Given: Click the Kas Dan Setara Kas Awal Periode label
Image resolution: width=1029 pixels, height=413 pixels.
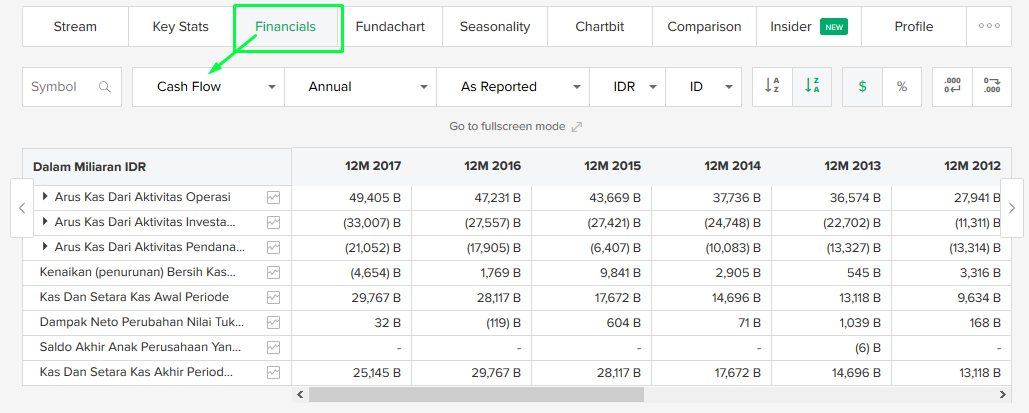Looking at the screenshot, I should (x=135, y=297).
